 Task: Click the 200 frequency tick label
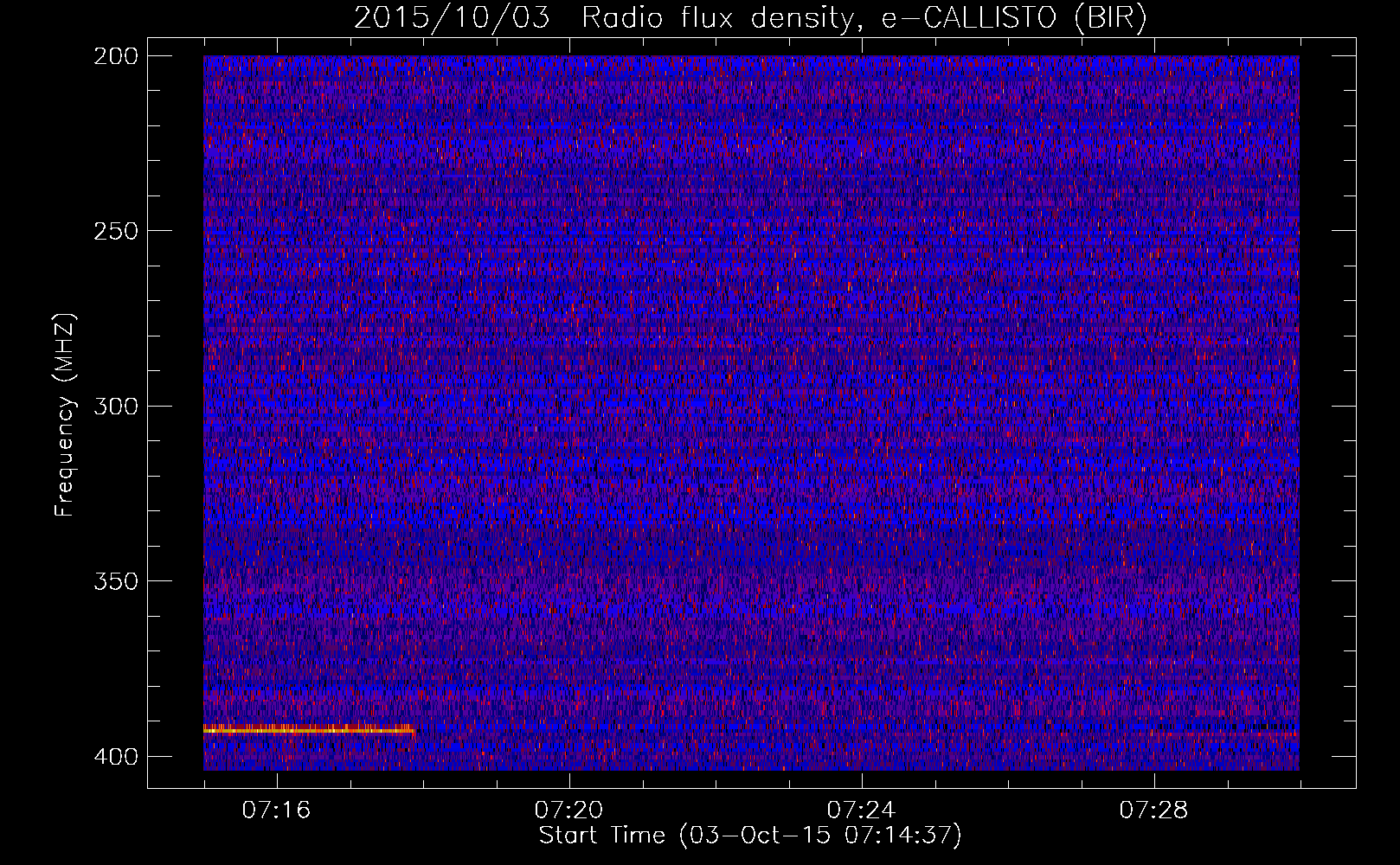click(115, 56)
